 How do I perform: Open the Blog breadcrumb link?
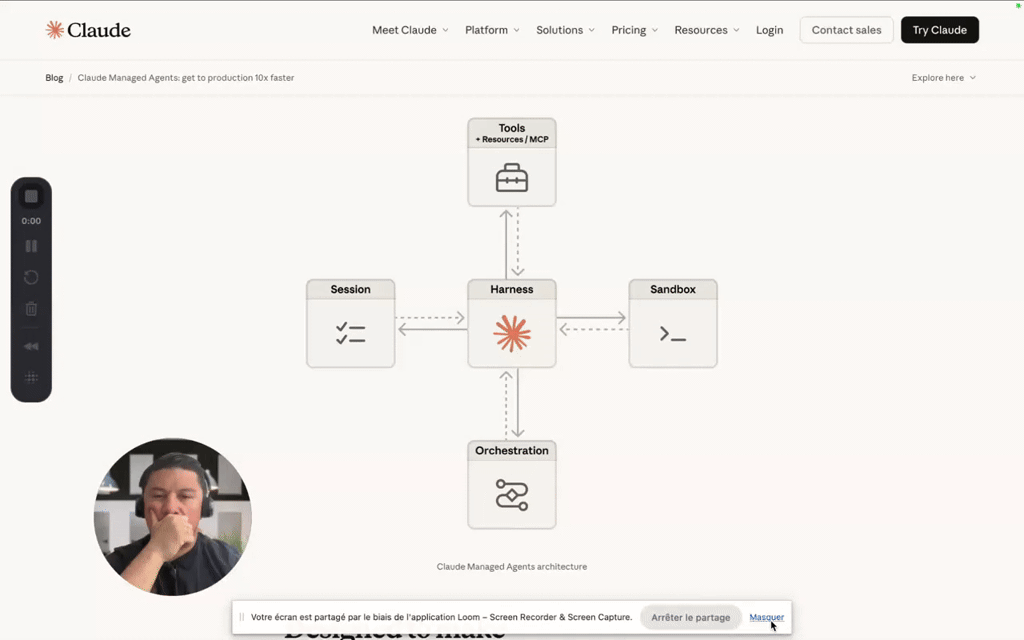tap(54, 78)
